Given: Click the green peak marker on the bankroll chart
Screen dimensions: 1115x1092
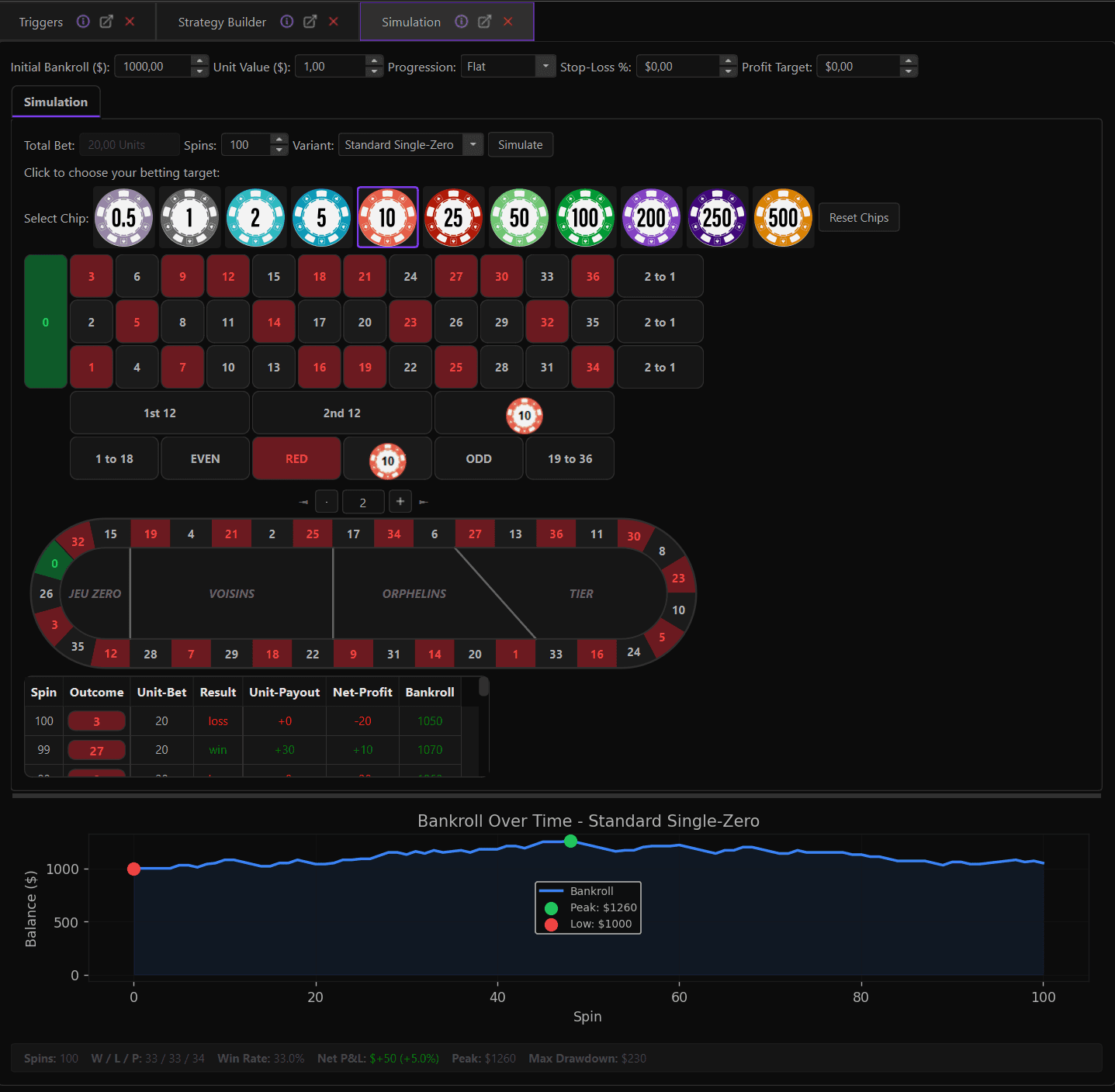Looking at the screenshot, I should pyautogui.click(x=571, y=841).
